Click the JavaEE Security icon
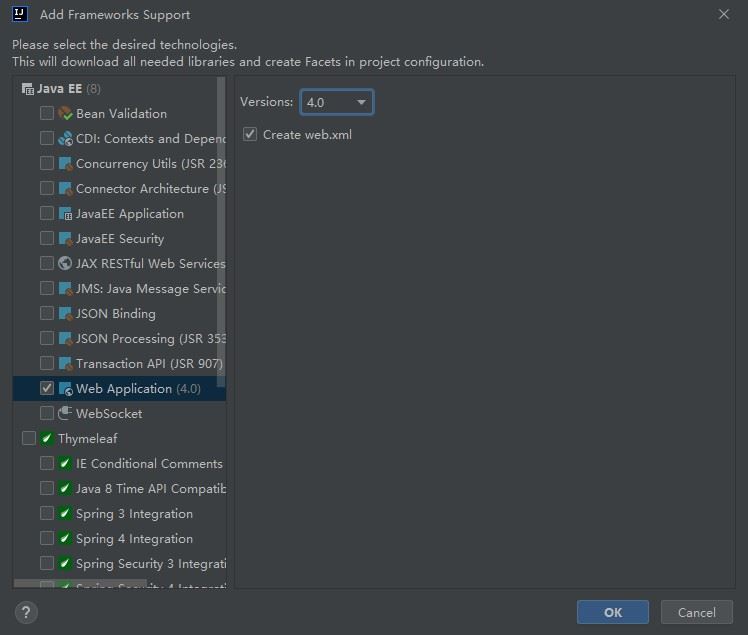The height and width of the screenshot is (635, 748). click(65, 239)
